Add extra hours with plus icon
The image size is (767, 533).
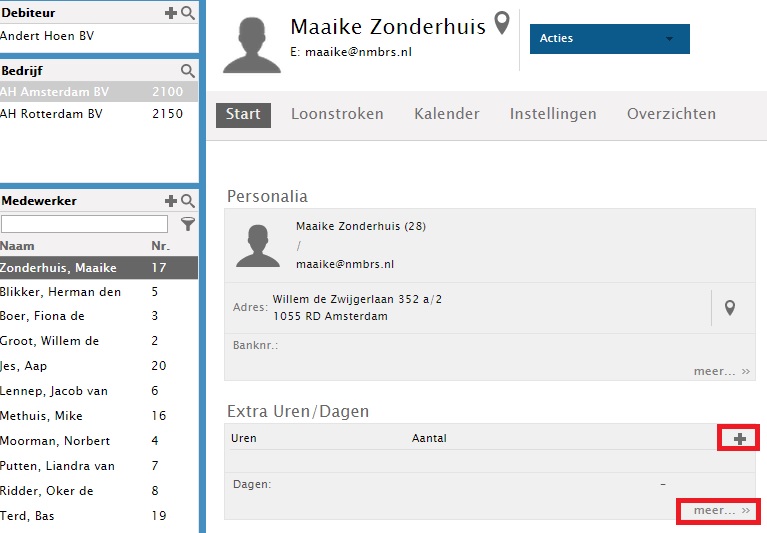(740, 439)
